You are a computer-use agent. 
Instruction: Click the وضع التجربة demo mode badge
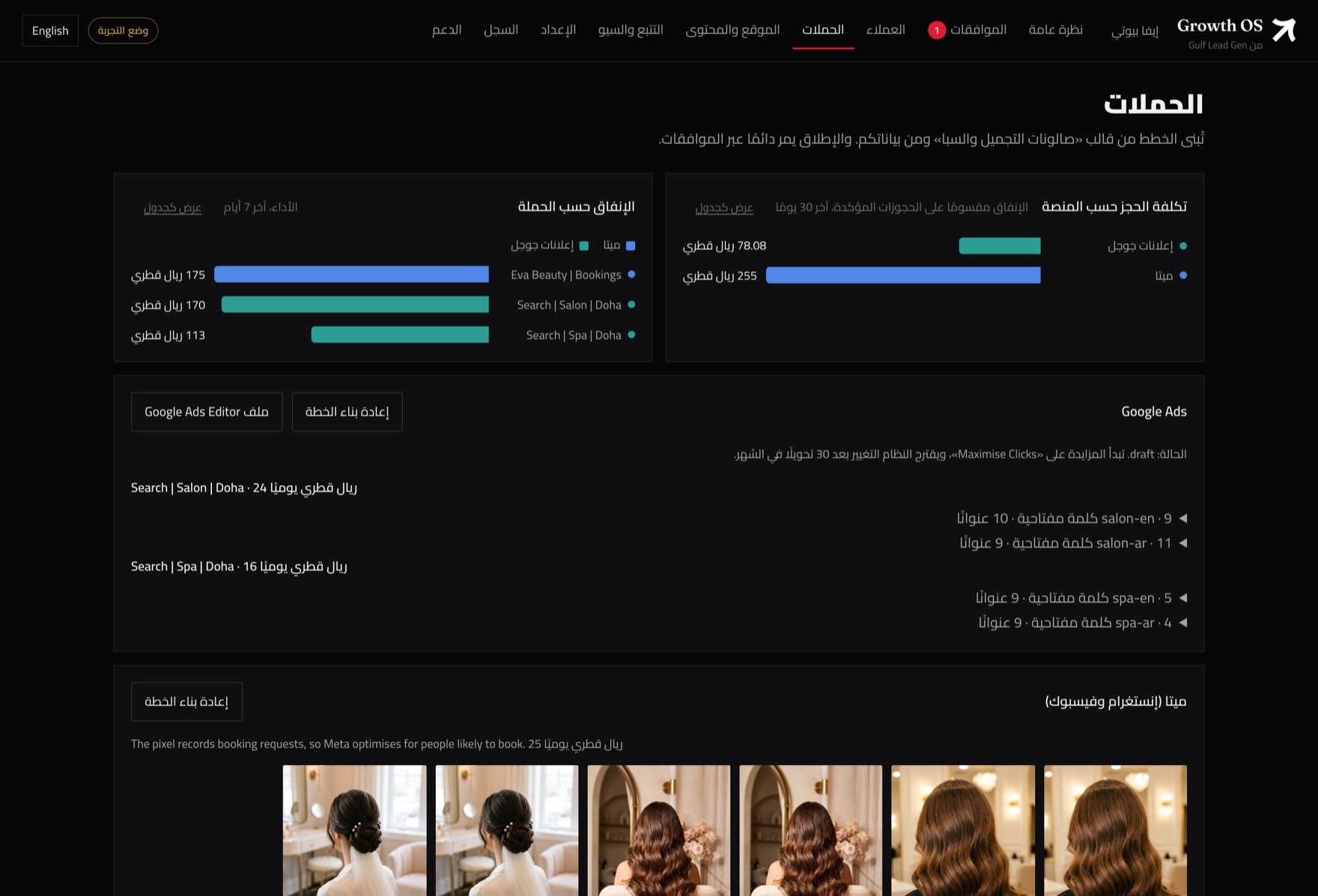coord(123,31)
